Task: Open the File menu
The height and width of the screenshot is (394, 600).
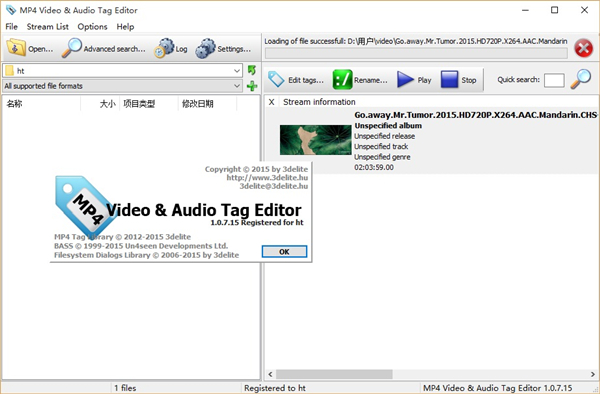Action: pyautogui.click(x=11, y=27)
